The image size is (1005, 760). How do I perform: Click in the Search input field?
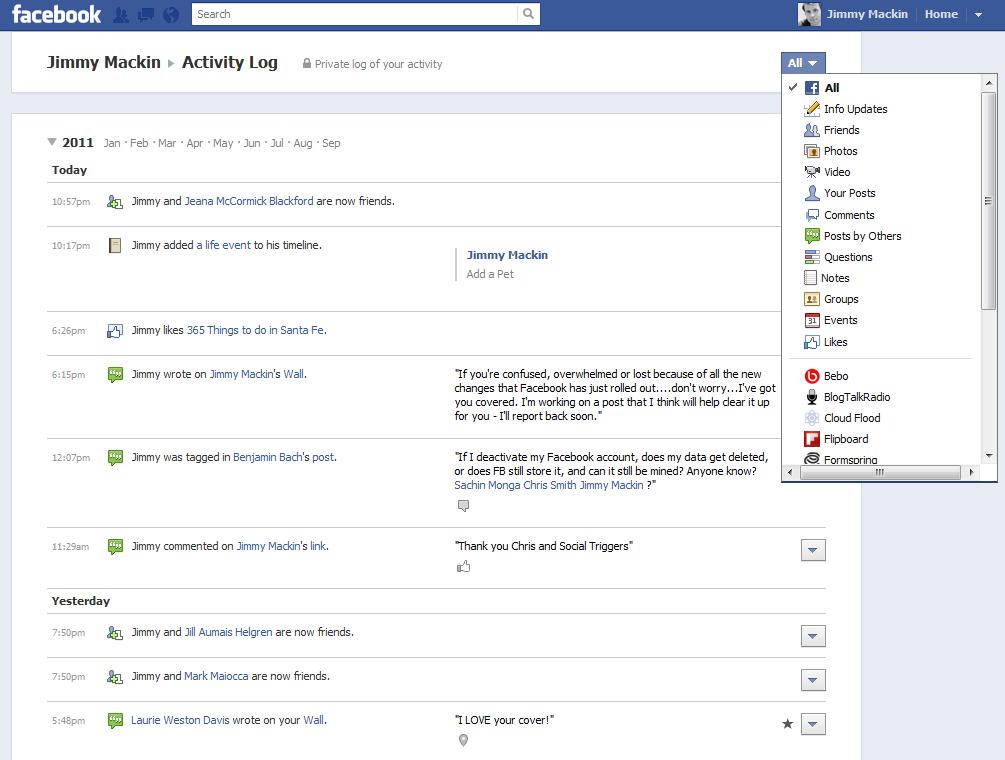coord(354,14)
